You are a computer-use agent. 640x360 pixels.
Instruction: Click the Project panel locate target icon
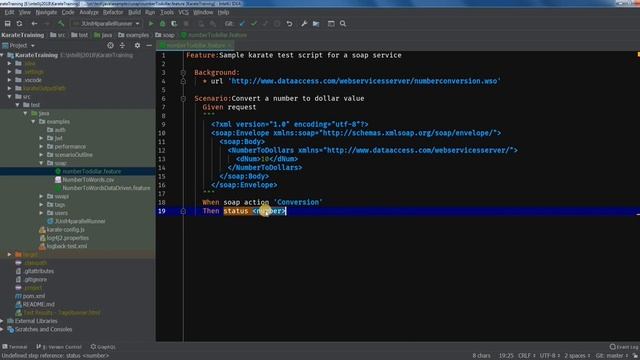click(x=110, y=45)
